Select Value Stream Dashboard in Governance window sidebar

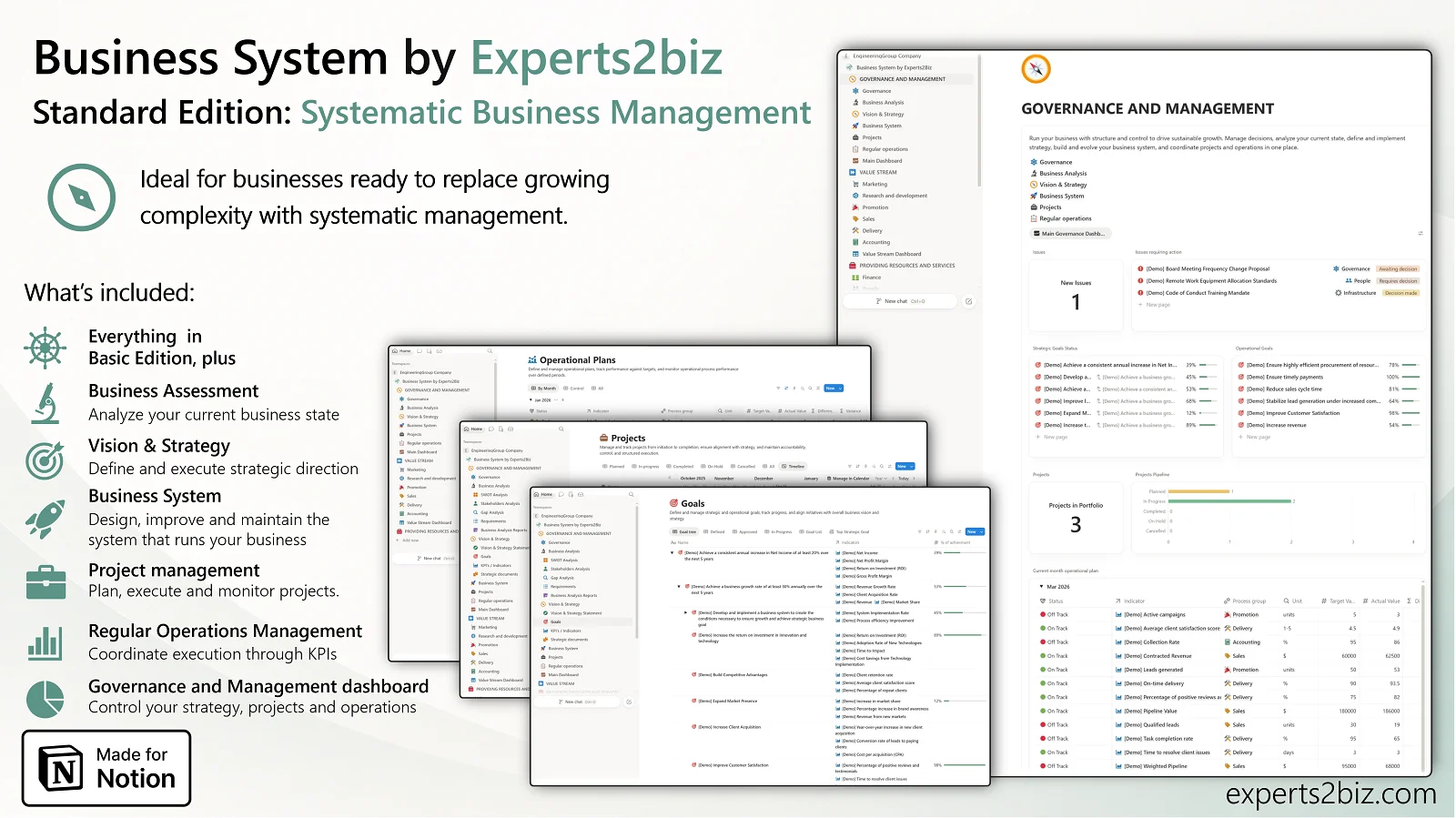(891, 254)
